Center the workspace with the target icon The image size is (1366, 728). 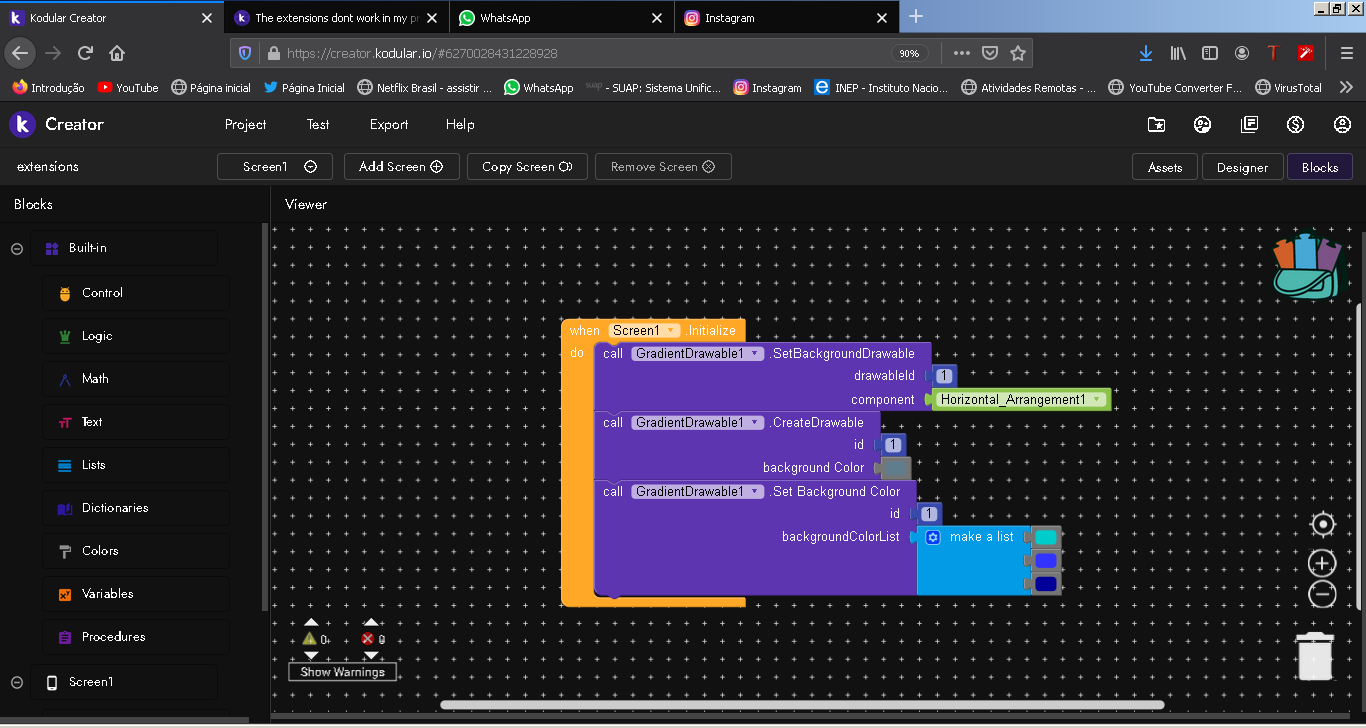[1322, 525]
